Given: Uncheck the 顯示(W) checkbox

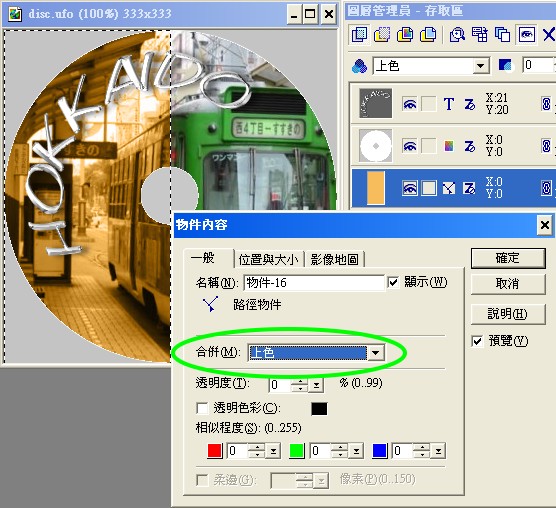Looking at the screenshot, I should point(393,283).
